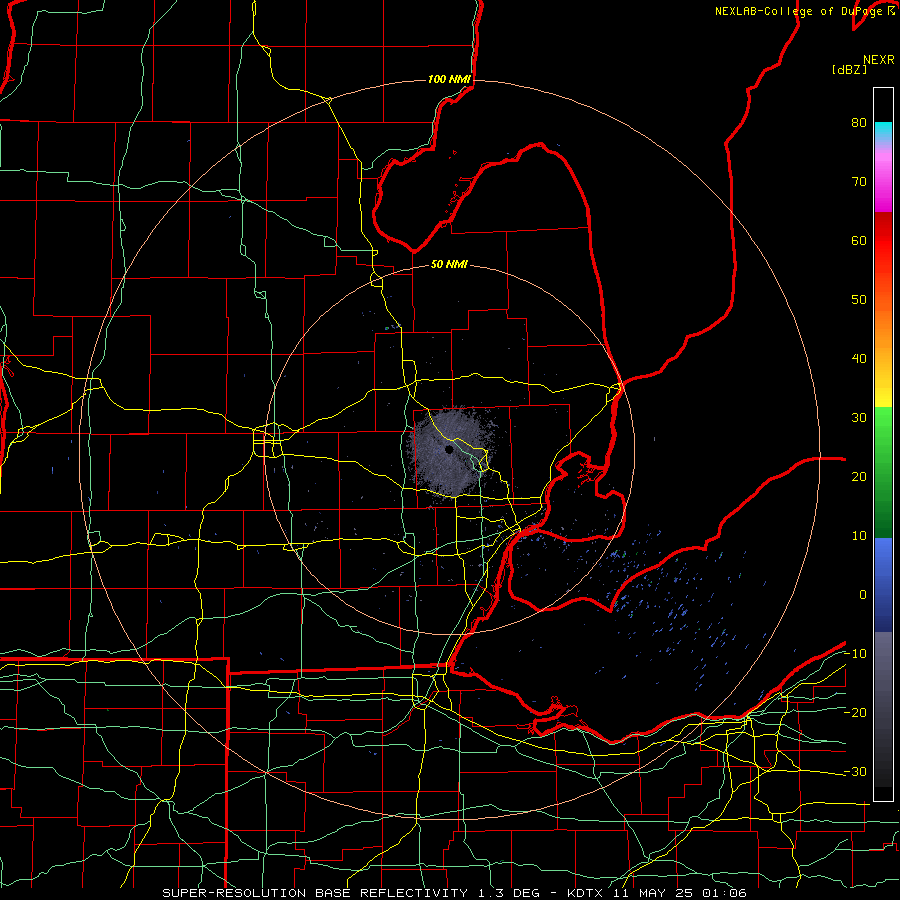Click the "[dBZ]" unit label
Viewport: 900px width, 900px height.
coord(849,69)
